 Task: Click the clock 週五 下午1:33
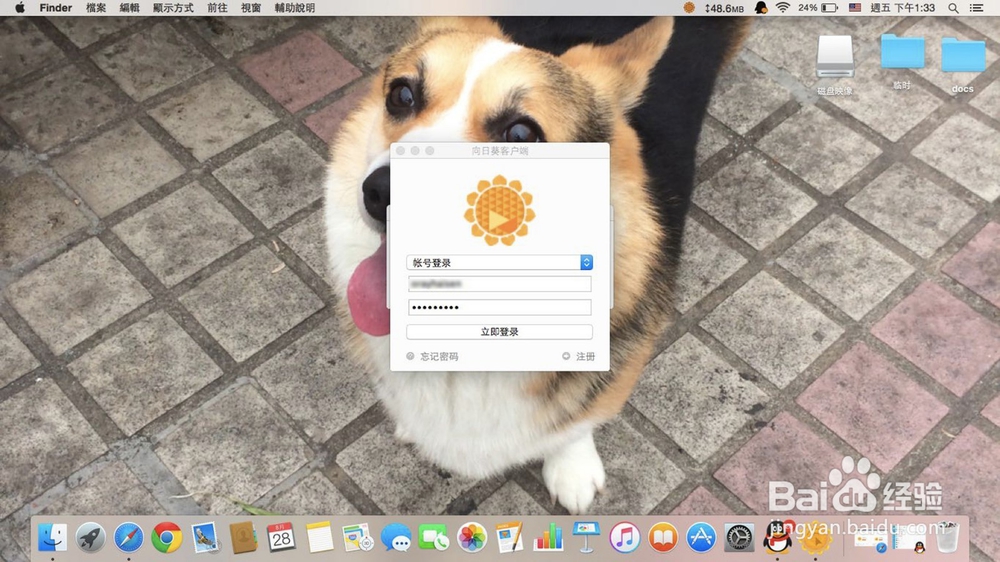coord(902,8)
